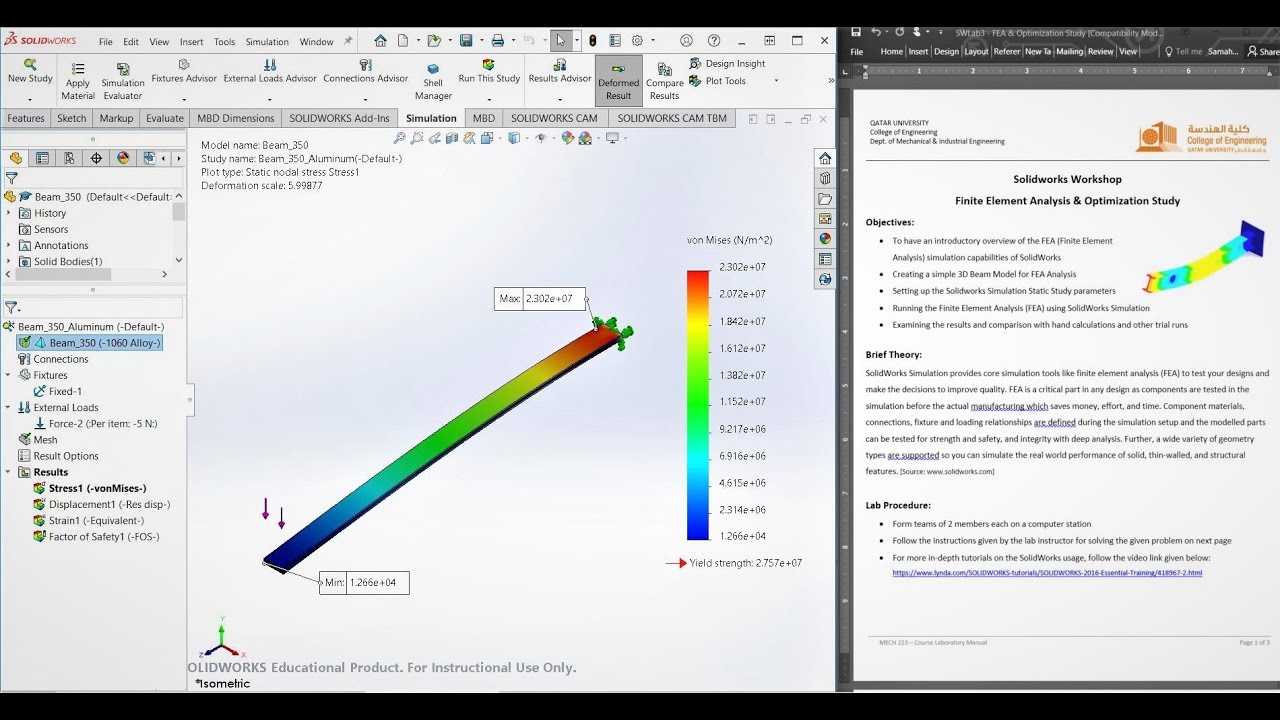
Task: Click the Rebuild traffic light icon
Action: 593,41
